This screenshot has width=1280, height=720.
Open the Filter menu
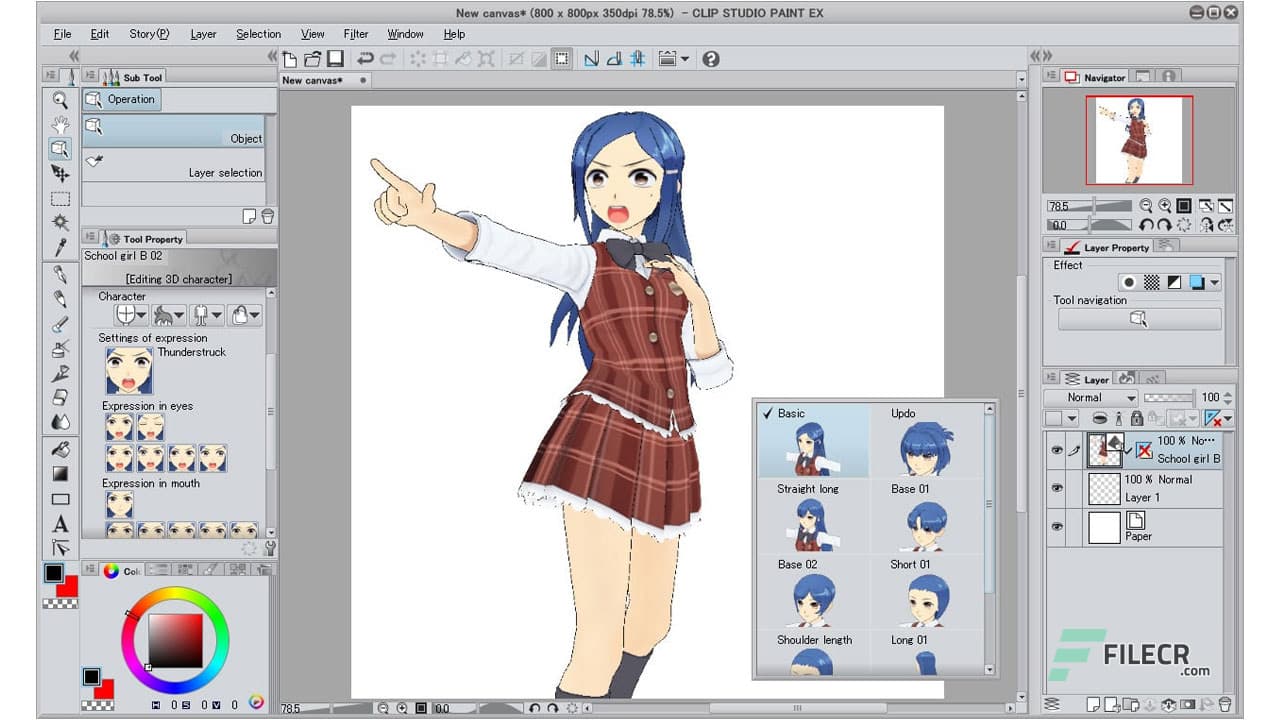point(356,33)
